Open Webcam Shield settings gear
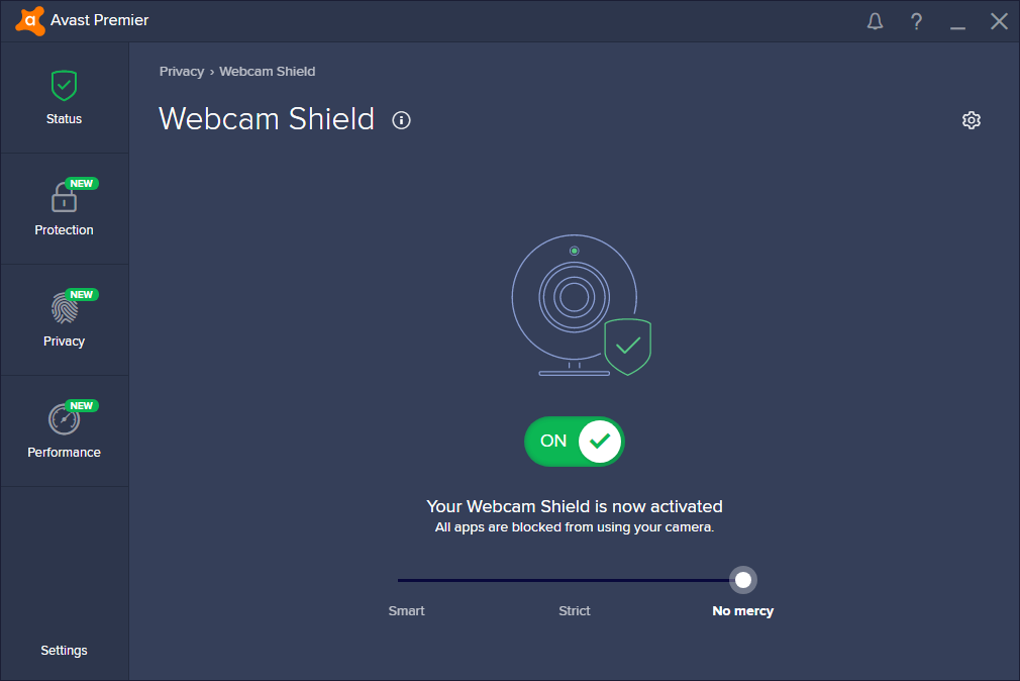The width and height of the screenshot is (1020, 681). pyautogui.click(x=971, y=120)
